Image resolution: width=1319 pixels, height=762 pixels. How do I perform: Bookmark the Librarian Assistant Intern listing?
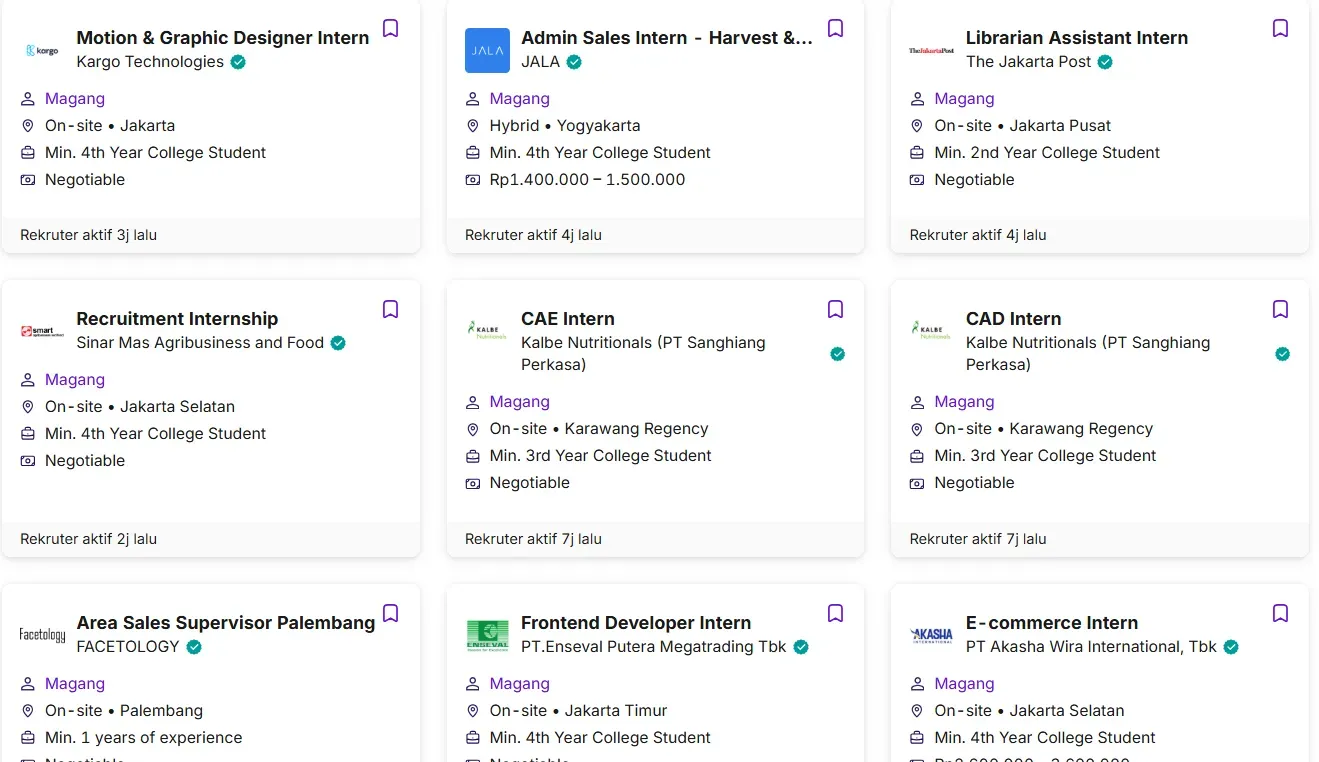pos(1280,28)
